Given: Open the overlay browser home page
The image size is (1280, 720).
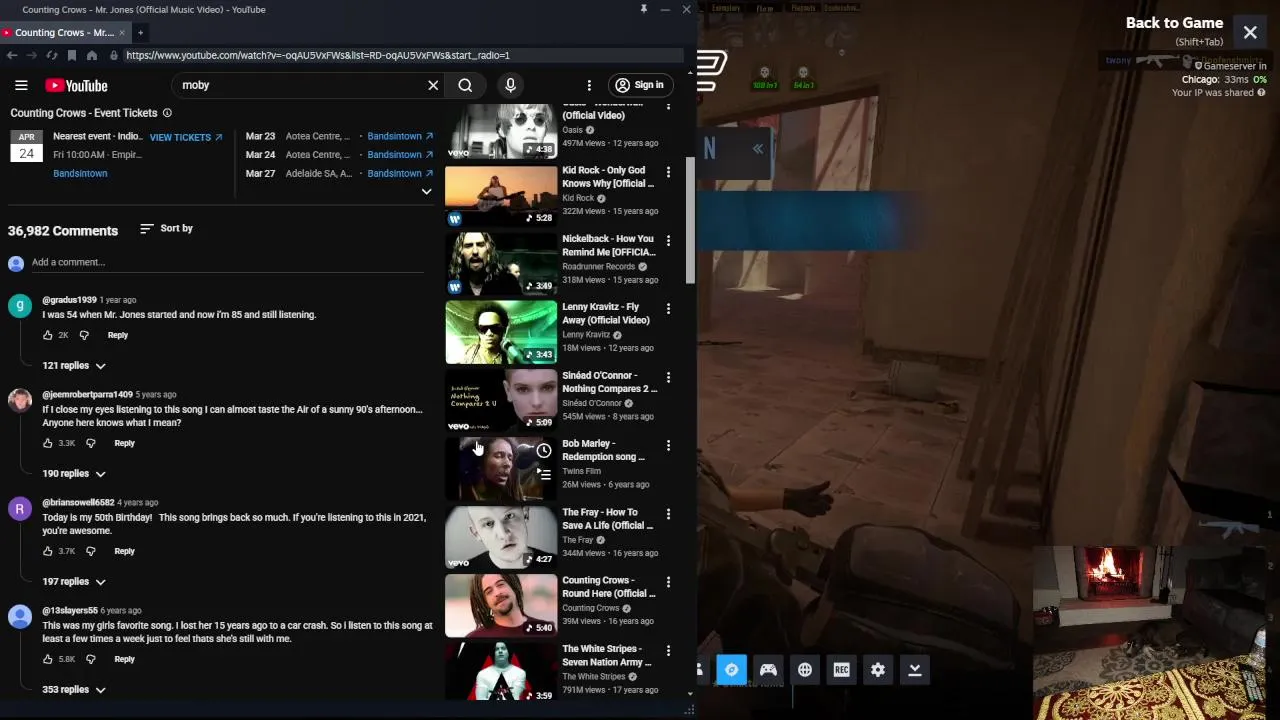Looking at the screenshot, I should pos(92,55).
